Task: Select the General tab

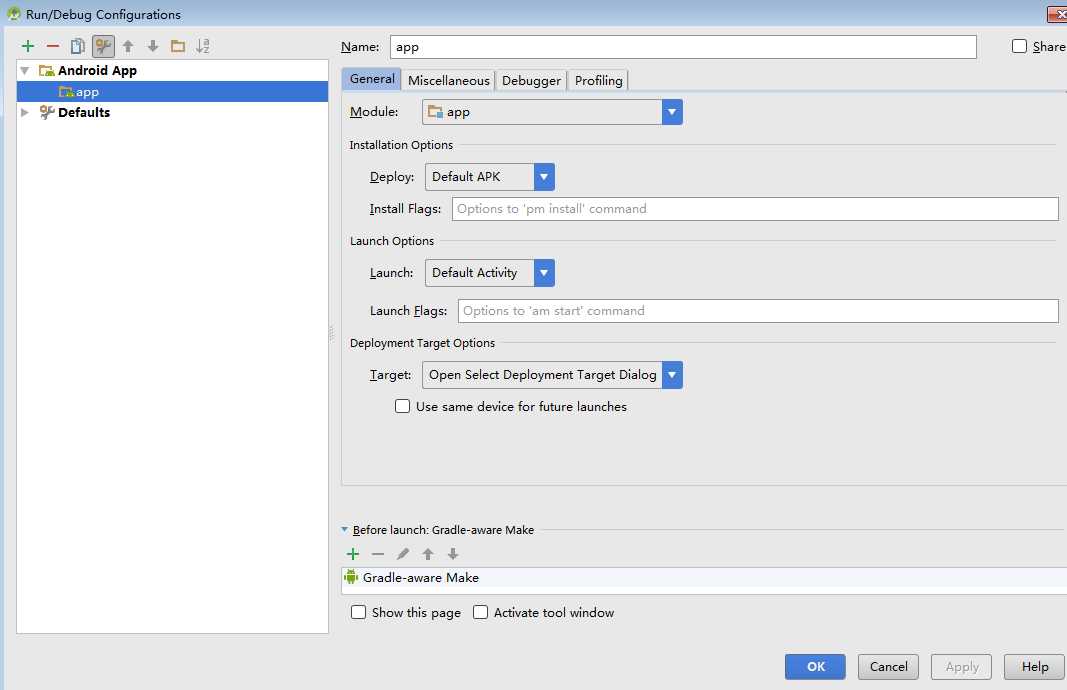Action: (x=372, y=79)
